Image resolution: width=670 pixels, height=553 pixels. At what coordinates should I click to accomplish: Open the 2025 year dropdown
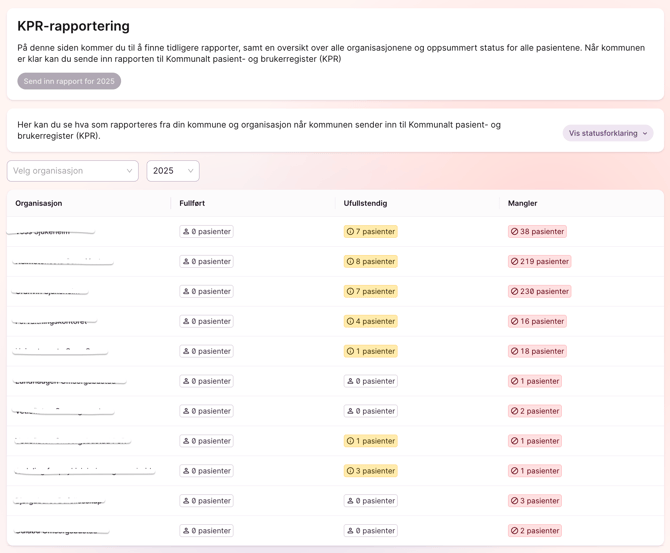[173, 171]
